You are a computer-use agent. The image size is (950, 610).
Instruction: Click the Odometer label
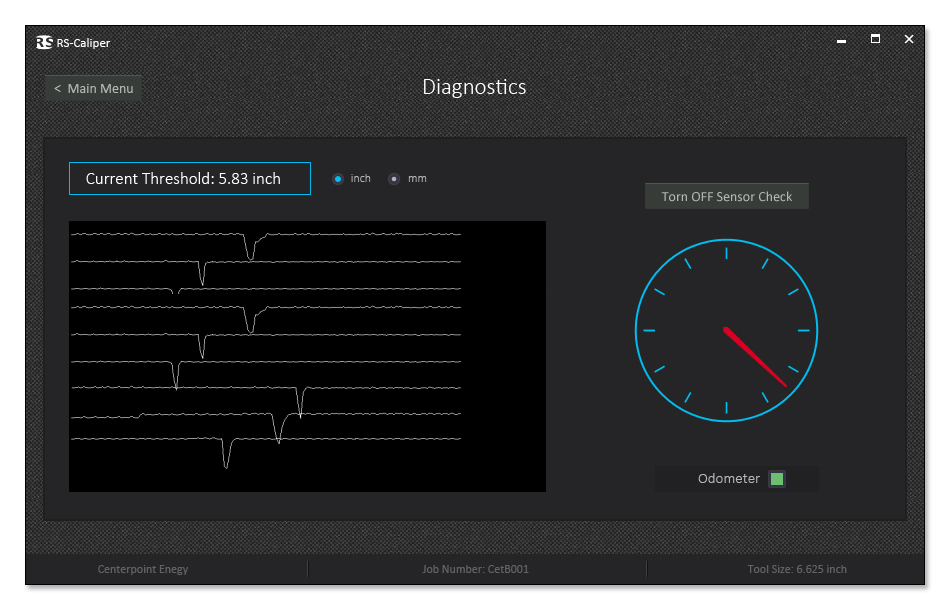click(728, 479)
